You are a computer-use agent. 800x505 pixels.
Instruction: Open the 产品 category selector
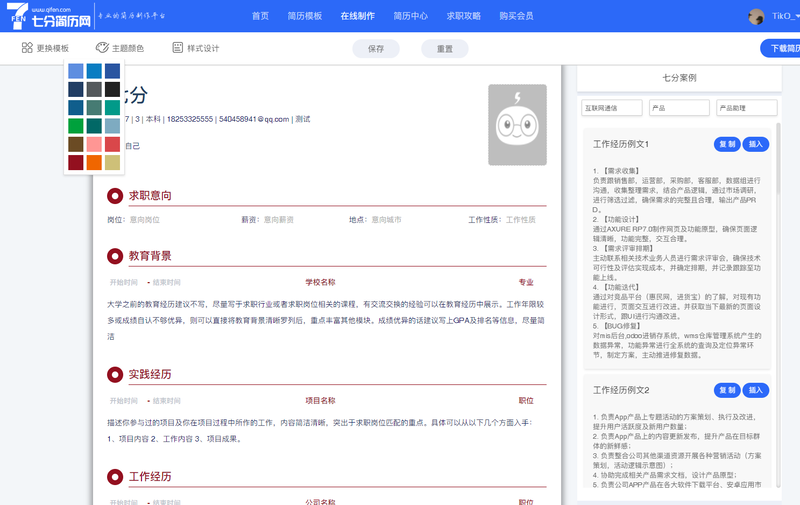[x=679, y=108]
